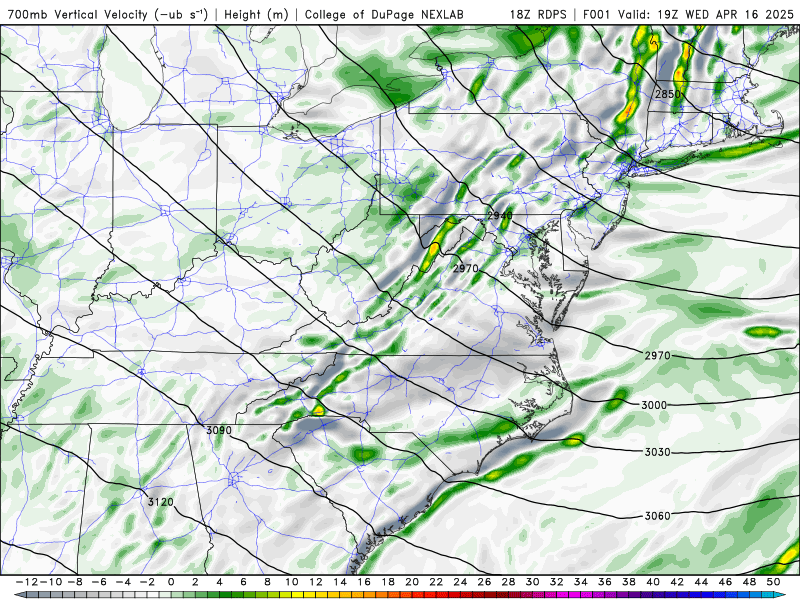Screen dimensions: 800x600
Task: Select the "-8" color scale value
Action: tap(74, 582)
